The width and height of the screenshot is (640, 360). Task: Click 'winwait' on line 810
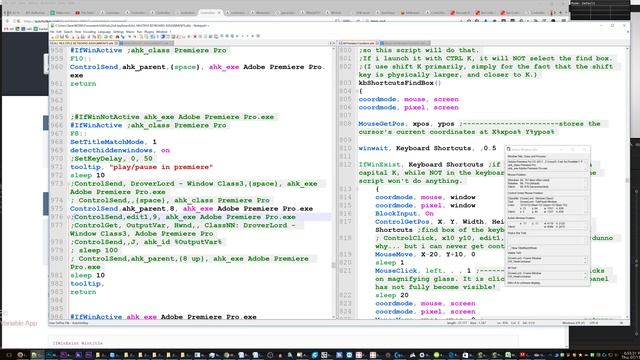[373, 148]
